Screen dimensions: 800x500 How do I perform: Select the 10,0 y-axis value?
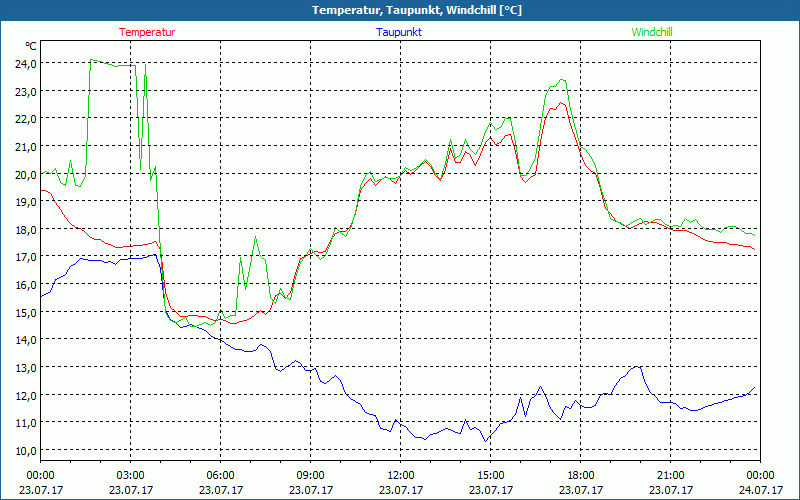pos(26,450)
